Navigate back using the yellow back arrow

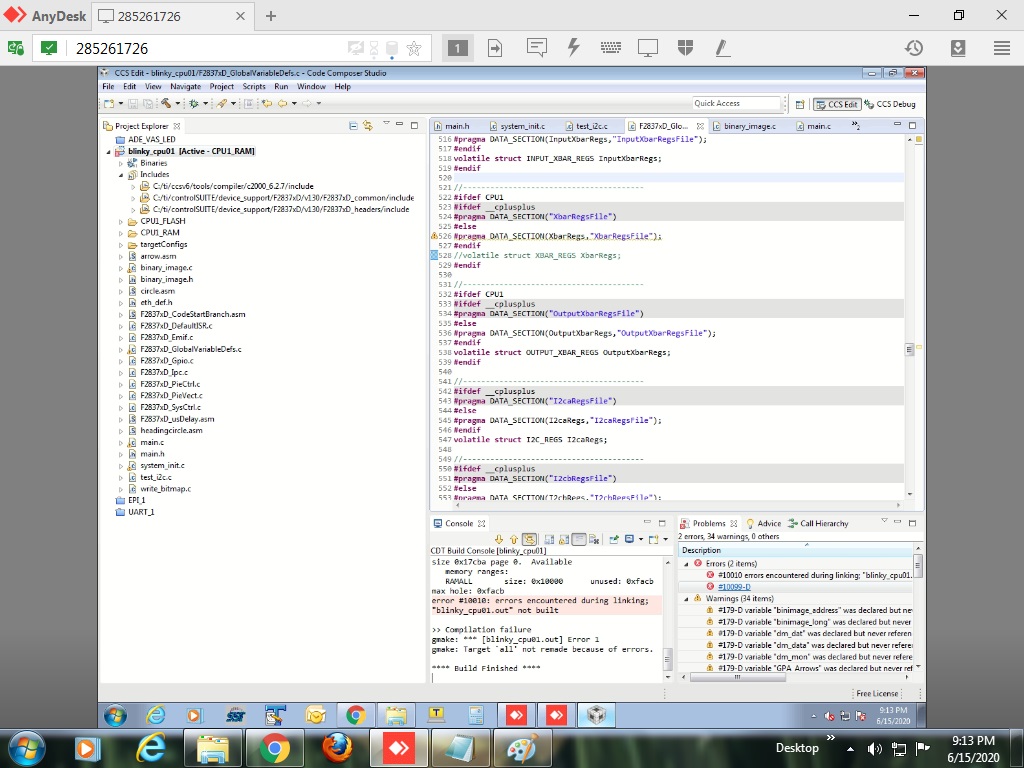(282, 105)
